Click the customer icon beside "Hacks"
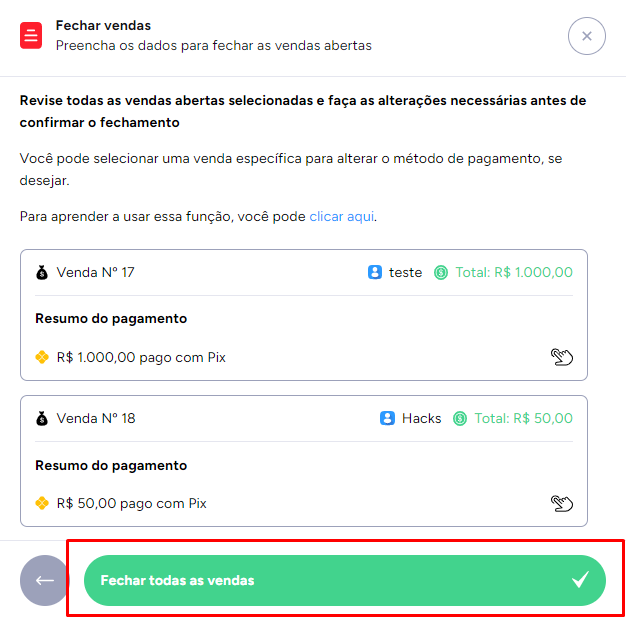626x619 pixels. 388,418
